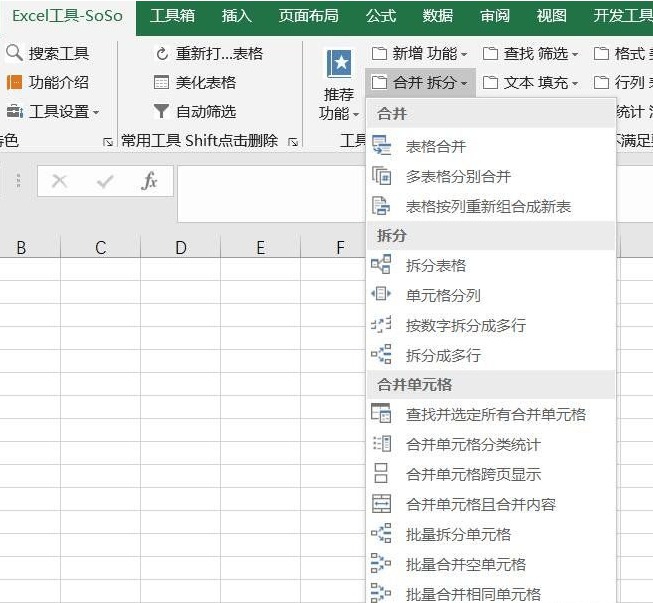Click the 推荐功能 star book icon
Screen dimensions: 653x603
coord(339,64)
